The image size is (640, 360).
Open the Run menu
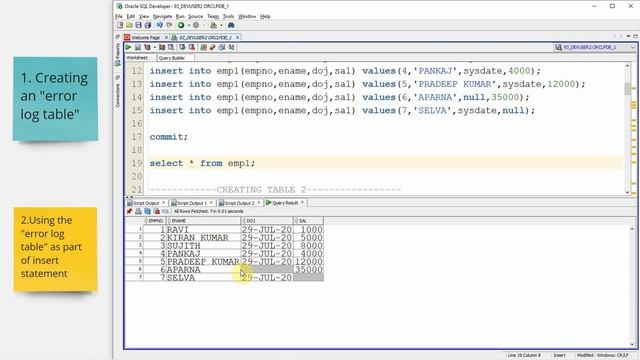pyautogui.click(x=180, y=16)
